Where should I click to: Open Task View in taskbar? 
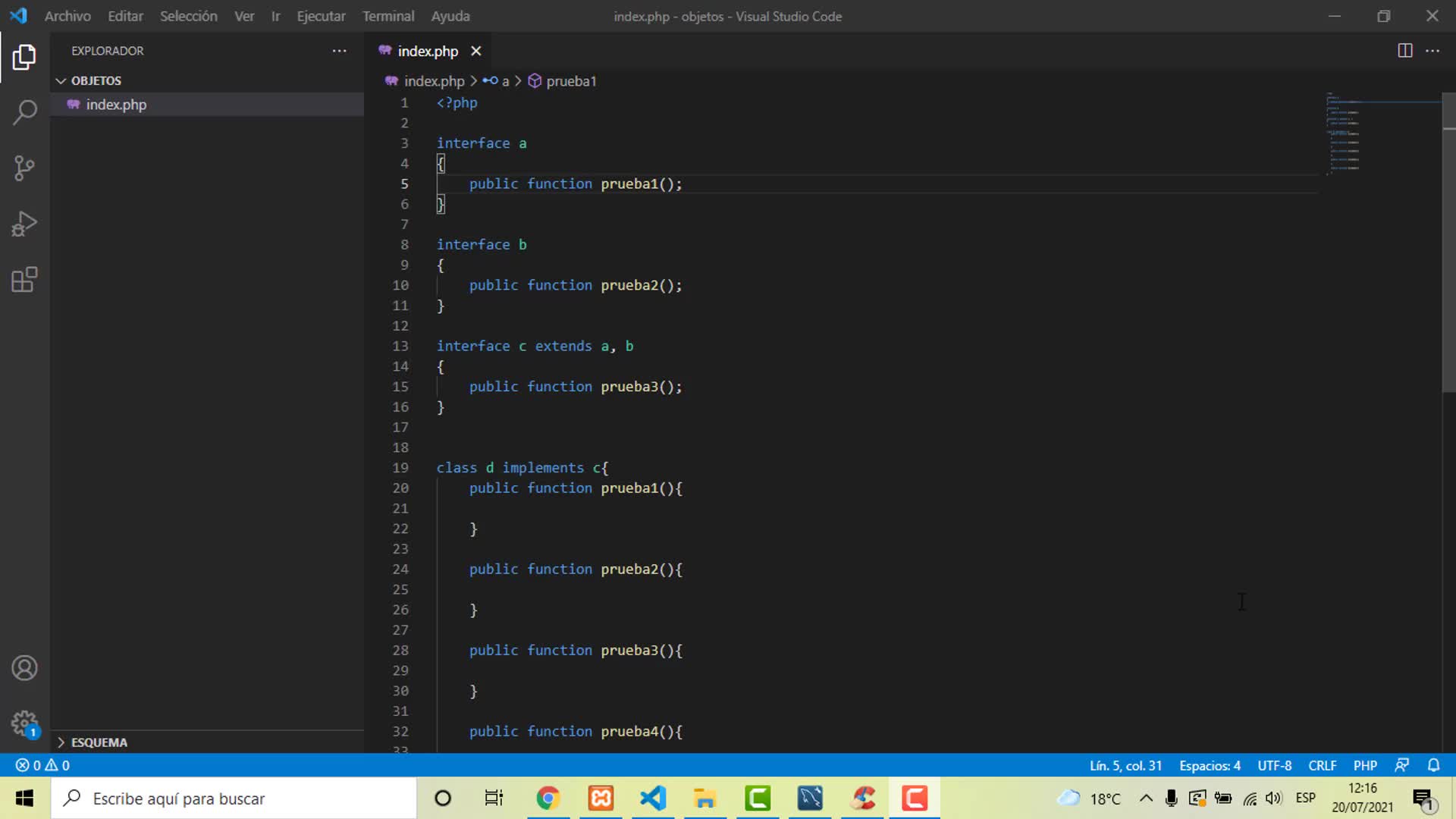[x=494, y=798]
